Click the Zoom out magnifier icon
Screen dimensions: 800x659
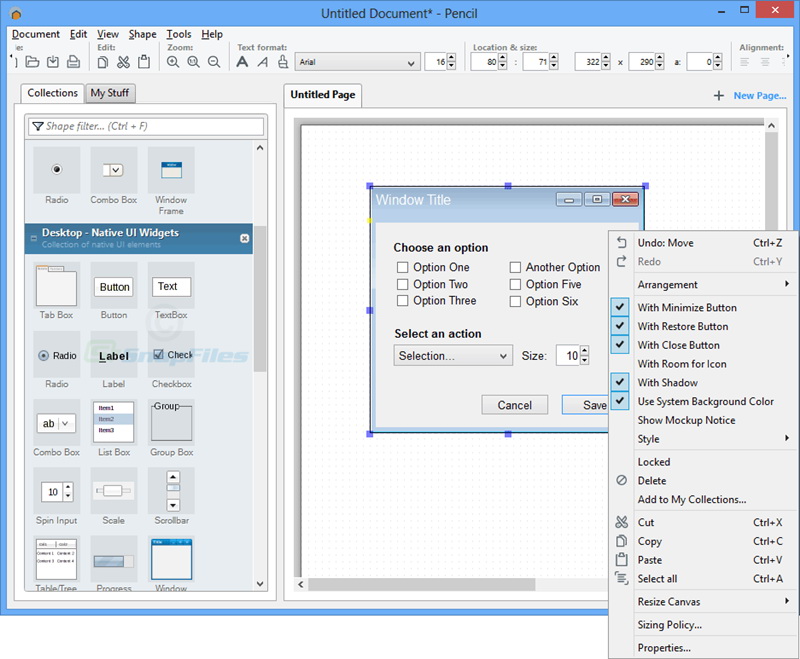214,62
